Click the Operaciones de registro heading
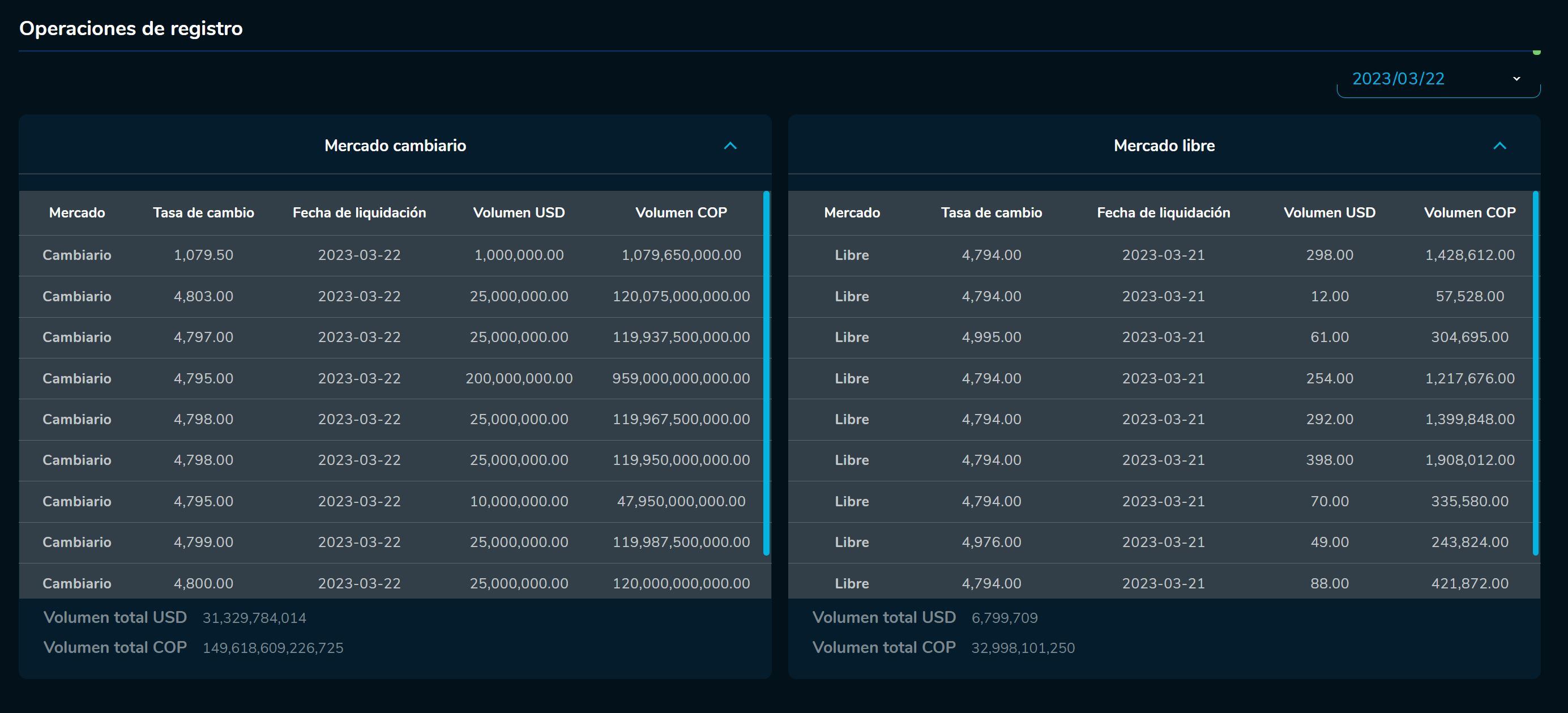This screenshot has height=713, width=1568. pyautogui.click(x=131, y=29)
